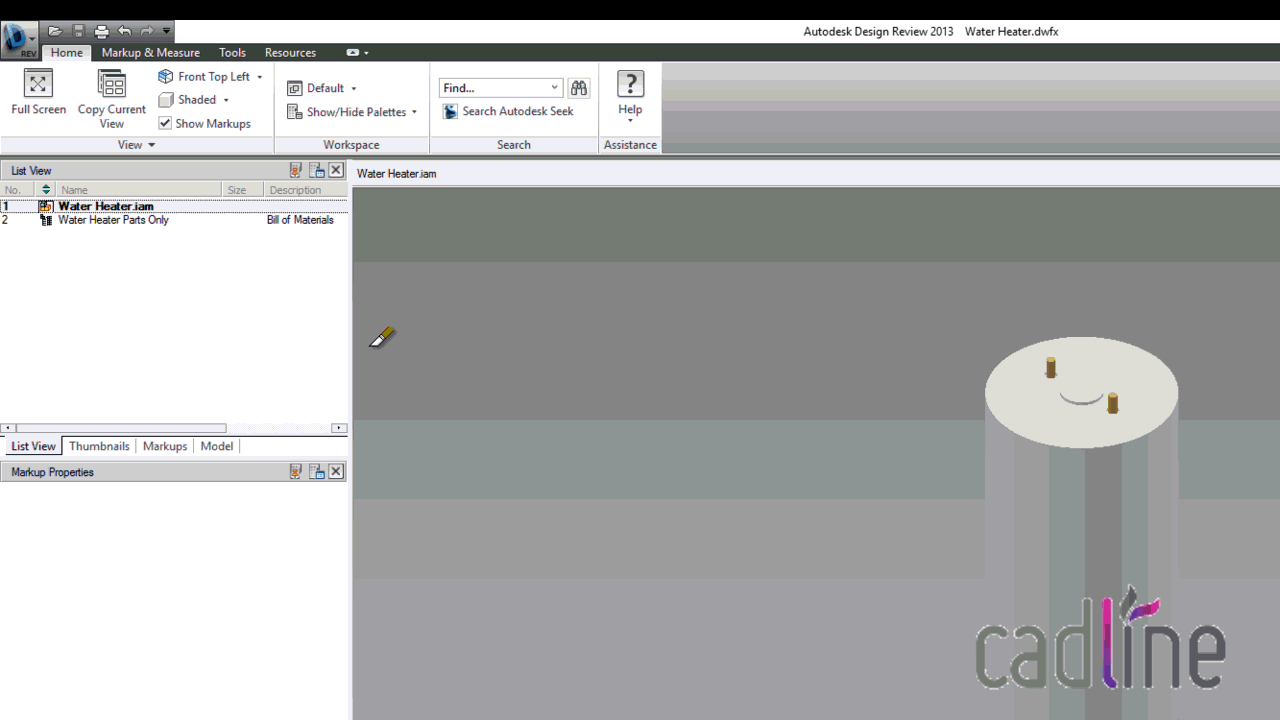Expand the Show/Hide Palettes dropdown arrow
1280x720 pixels.
(414, 112)
